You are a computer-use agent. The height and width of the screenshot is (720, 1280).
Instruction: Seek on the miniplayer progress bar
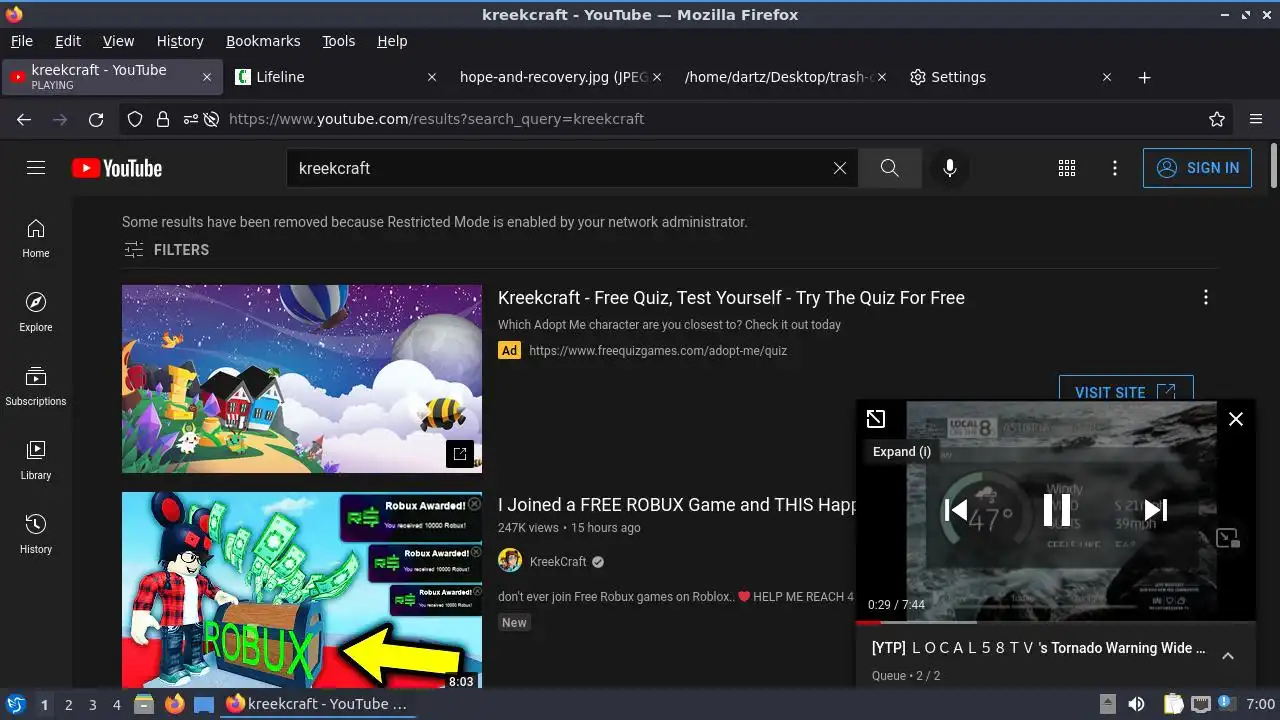[1055, 622]
